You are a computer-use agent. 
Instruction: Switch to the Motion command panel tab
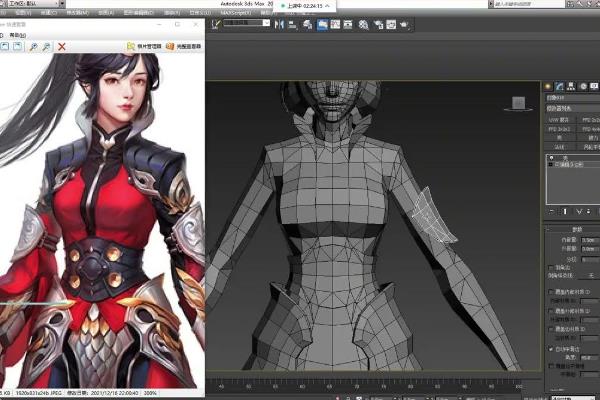(x=583, y=87)
